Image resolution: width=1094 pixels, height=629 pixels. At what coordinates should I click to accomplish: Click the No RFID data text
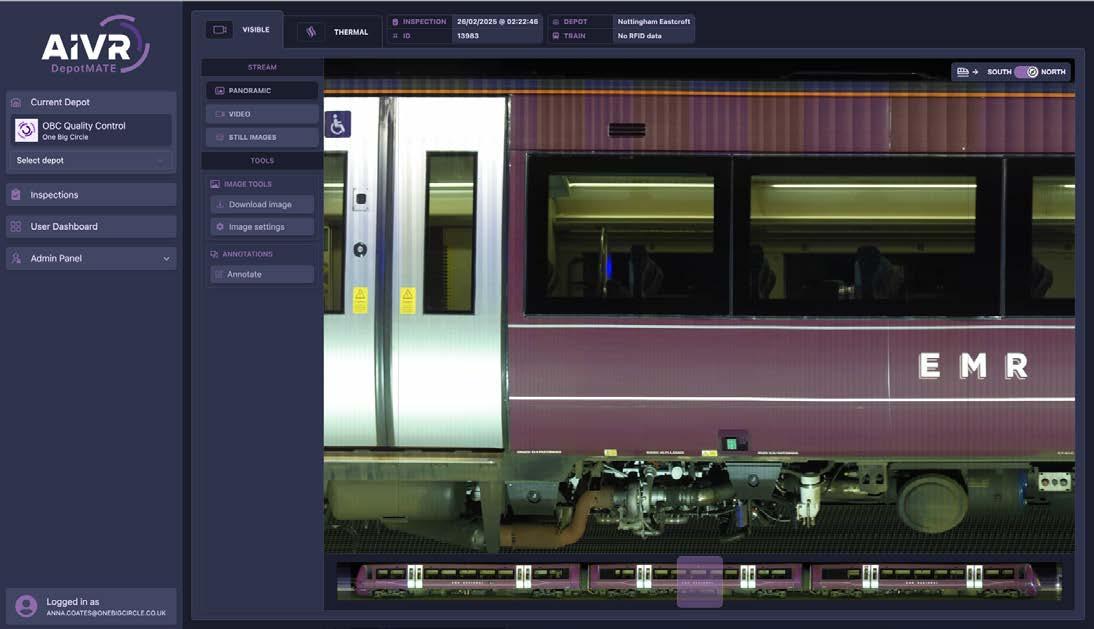[639, 36]
